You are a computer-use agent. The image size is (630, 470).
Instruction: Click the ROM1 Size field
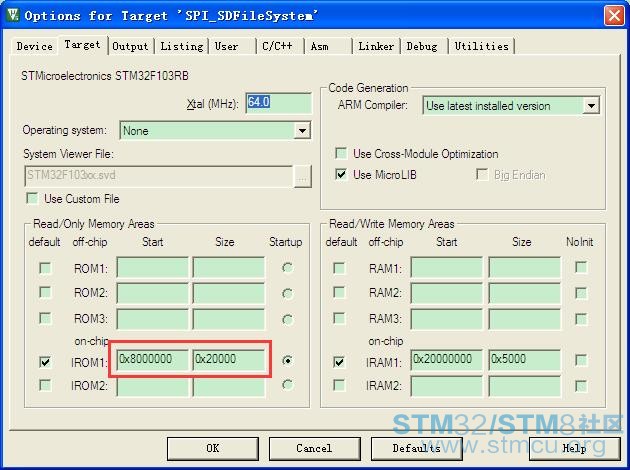tap(229, 268)
